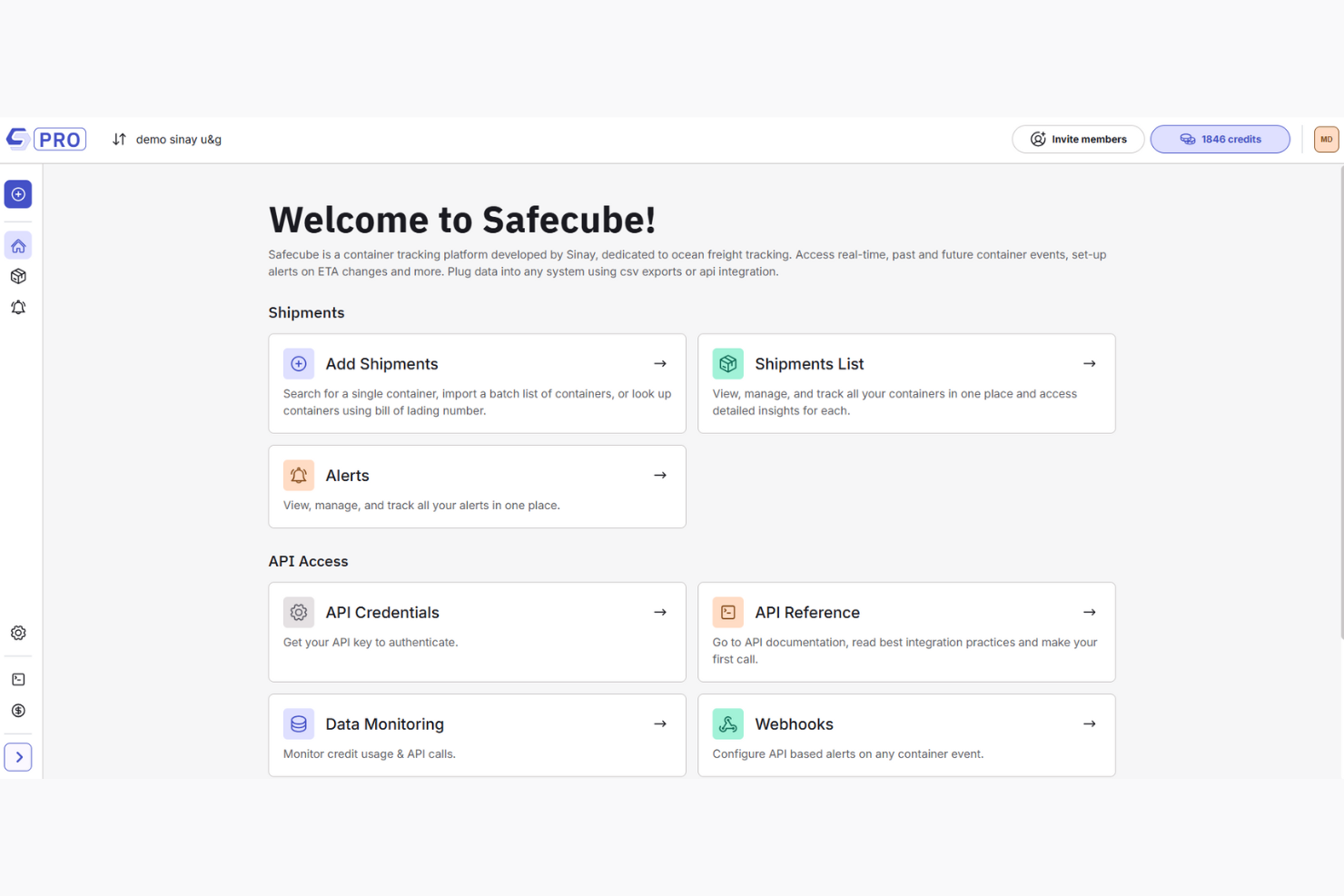Click the page's vertical scrollbar
Viewport: 1344px width, 896px height.
[1341, 403]
